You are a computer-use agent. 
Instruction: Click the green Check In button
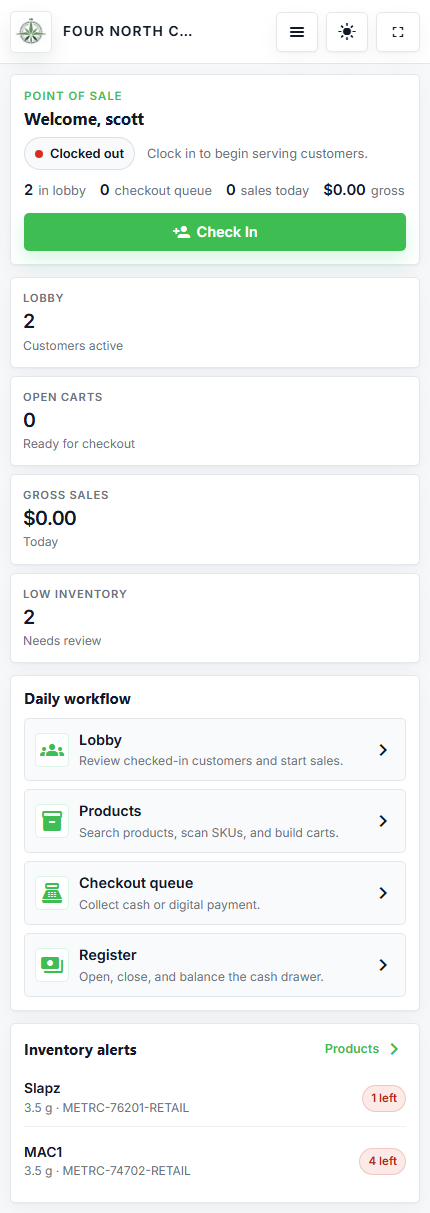[215, 232]
